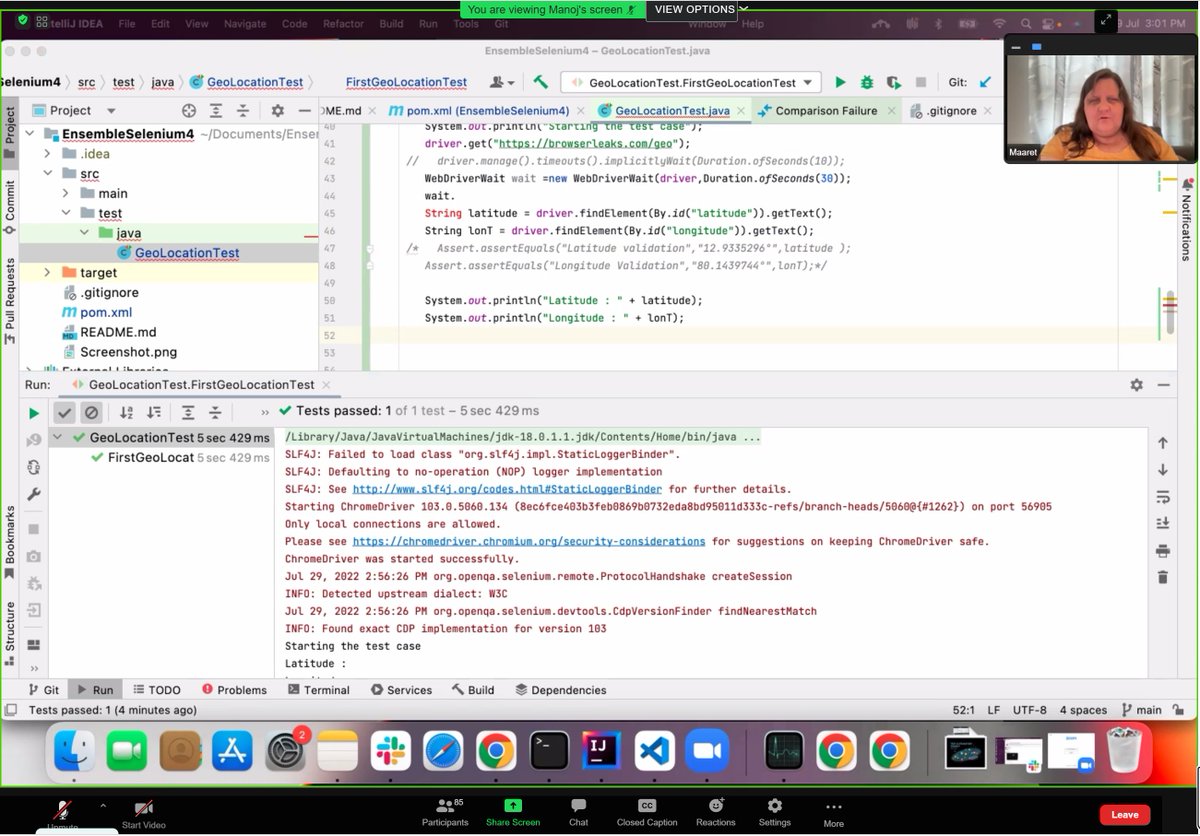Toggle show passed tests checkmark
Viewport: 1200px width, 836px height.
point(65,412)
